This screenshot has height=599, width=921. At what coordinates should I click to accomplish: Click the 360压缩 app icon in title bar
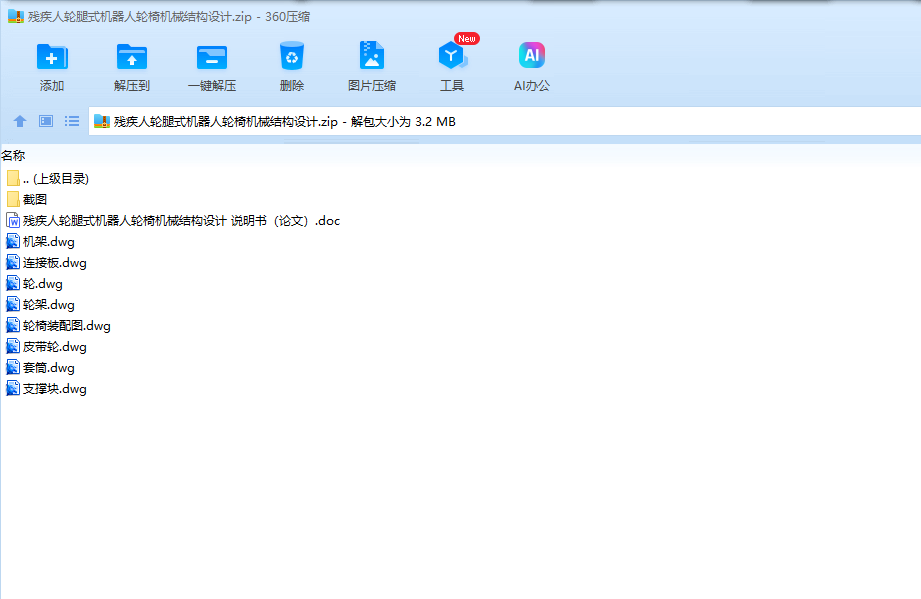(16, 16)
